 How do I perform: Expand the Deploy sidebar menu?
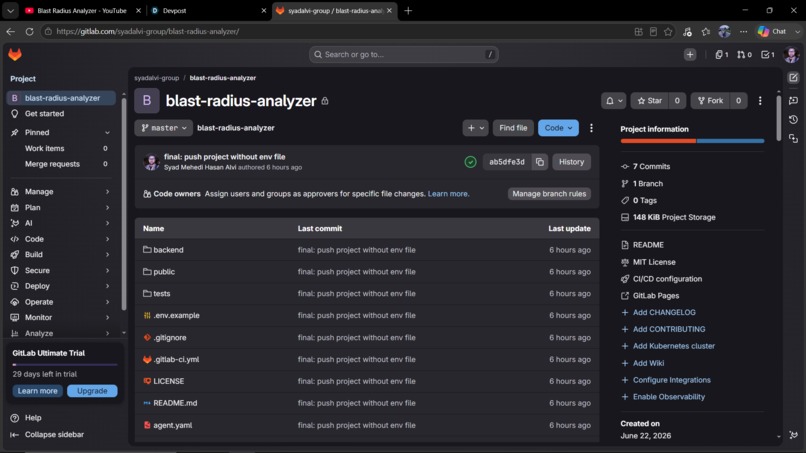(61, 286)
